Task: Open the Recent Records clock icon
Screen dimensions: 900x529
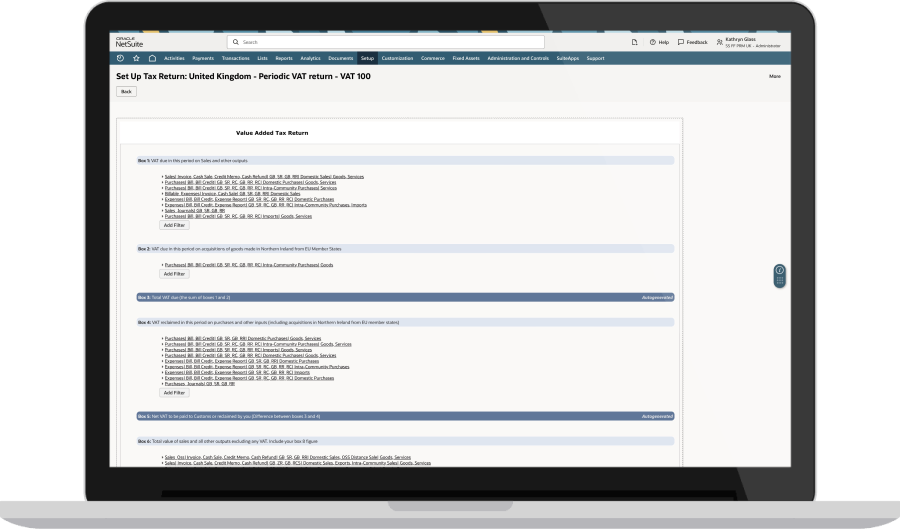Action: coord(121,58)
